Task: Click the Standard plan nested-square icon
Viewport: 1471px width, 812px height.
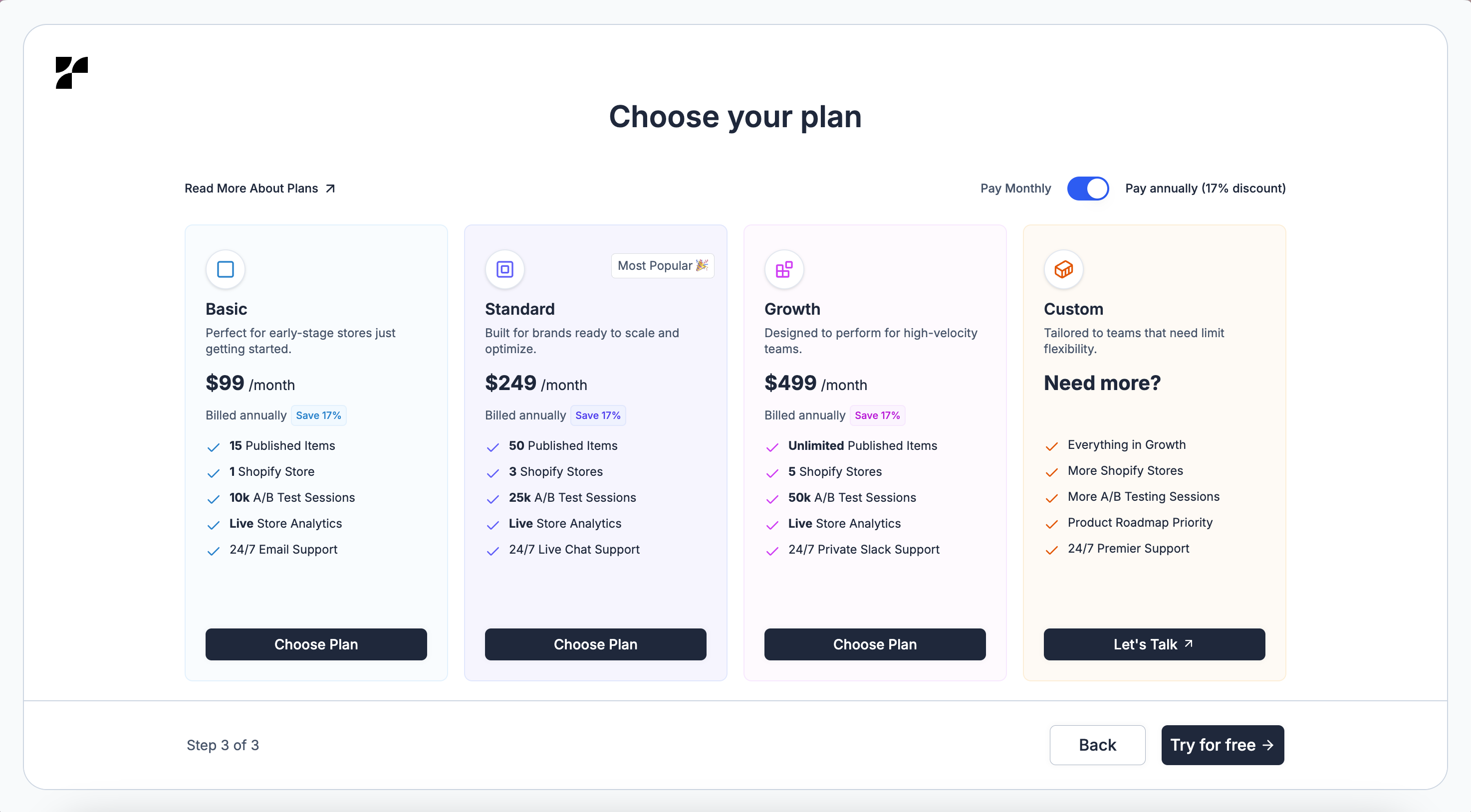Action: pos(505,269)
